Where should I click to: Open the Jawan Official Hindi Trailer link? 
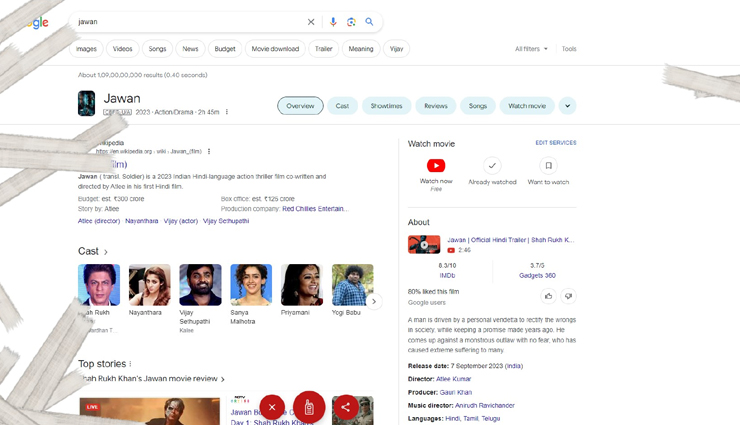pyautogui.click(x=511, y=240)
